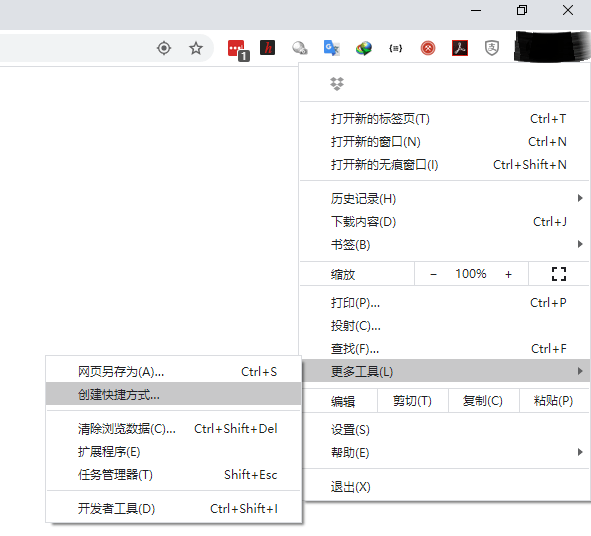Click the location target icon in address bar
Screen dimensions: 591x536
coord(164,48)
